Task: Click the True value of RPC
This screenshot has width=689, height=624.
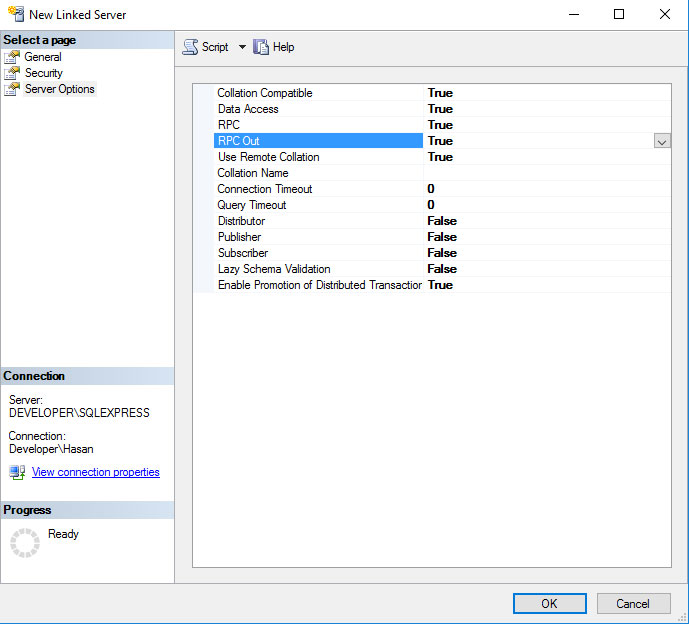Action: (440, 125)
